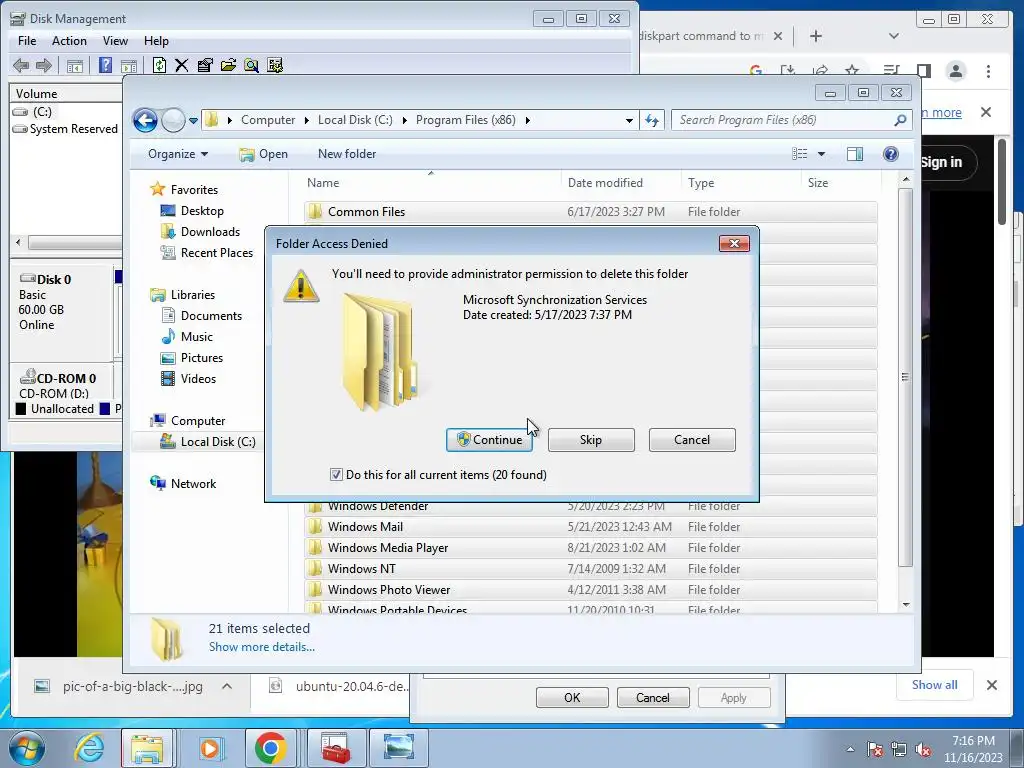This screenshot has height=768, width=1024.
Task: Click Chrome bookmark star icon
Action: point(852,70)
